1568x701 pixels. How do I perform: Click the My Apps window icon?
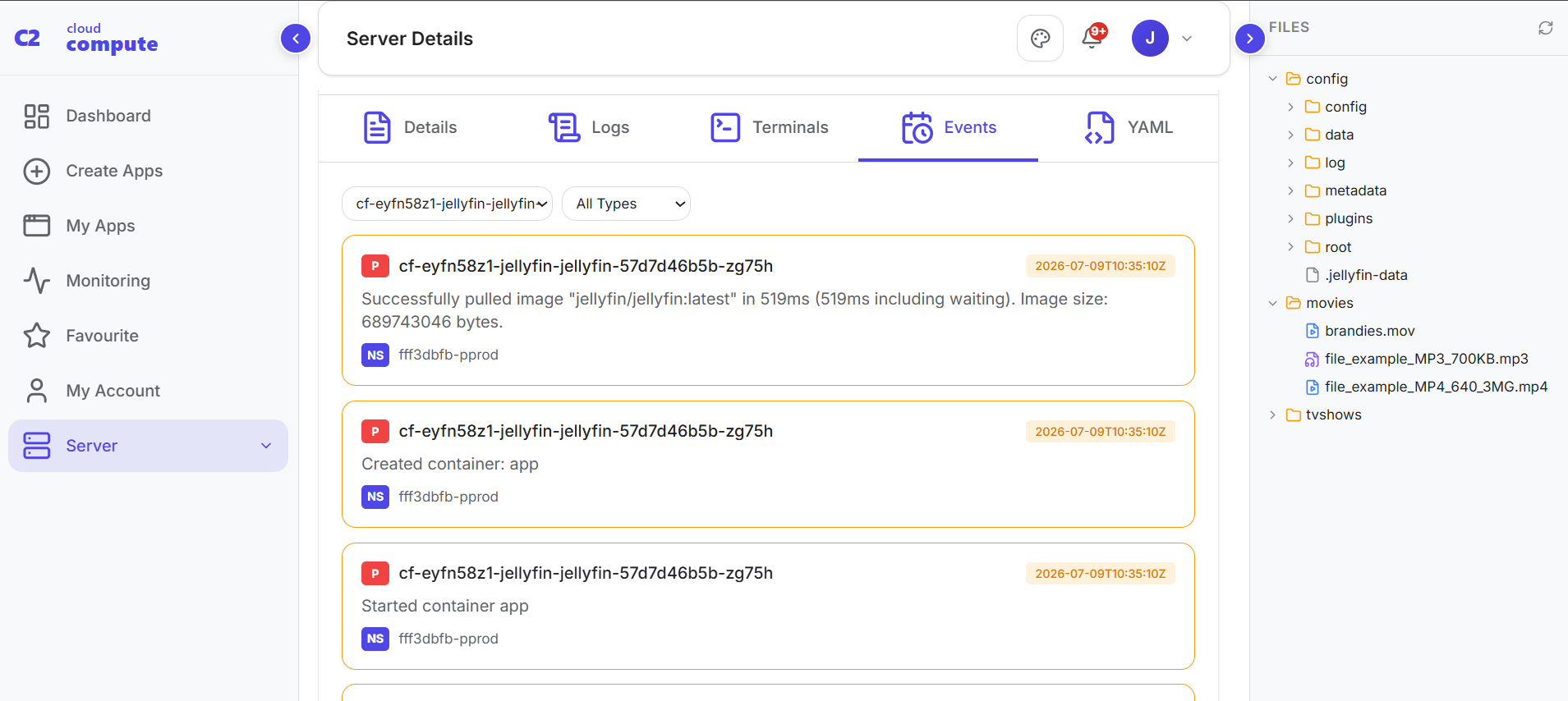[x=37, y=226]
